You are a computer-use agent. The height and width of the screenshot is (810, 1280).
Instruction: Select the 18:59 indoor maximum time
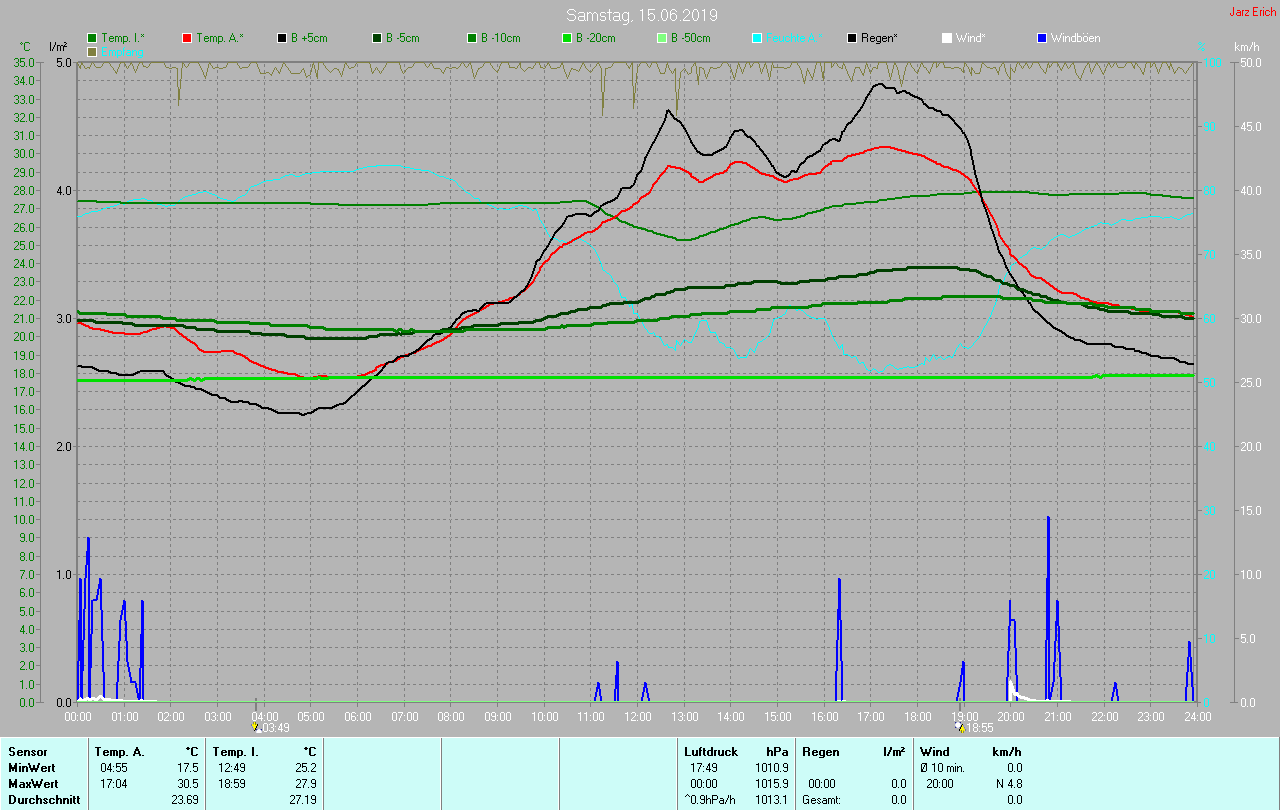pos(232,784)
